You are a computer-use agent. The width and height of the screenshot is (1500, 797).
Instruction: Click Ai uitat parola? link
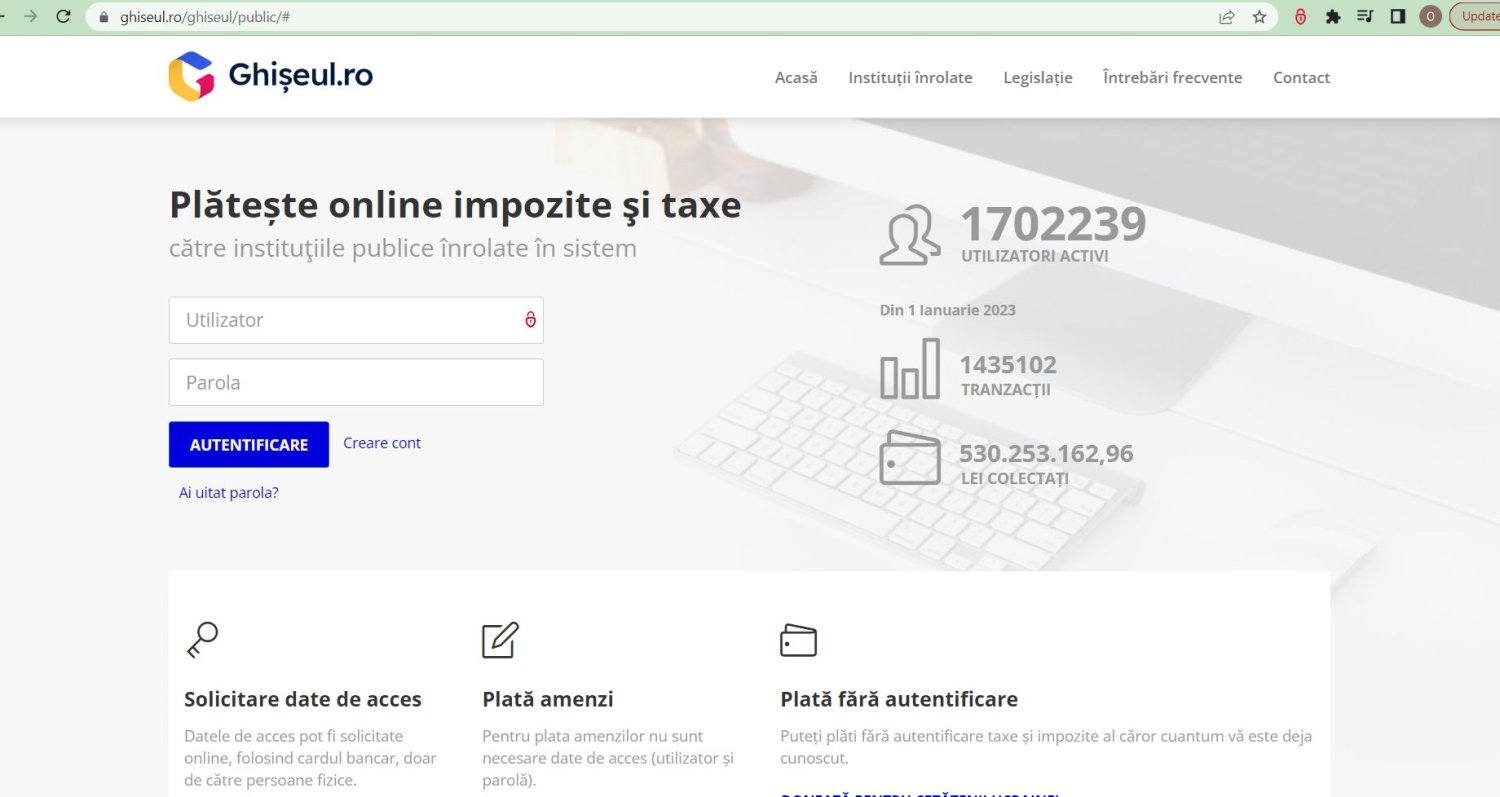point(228,492)
